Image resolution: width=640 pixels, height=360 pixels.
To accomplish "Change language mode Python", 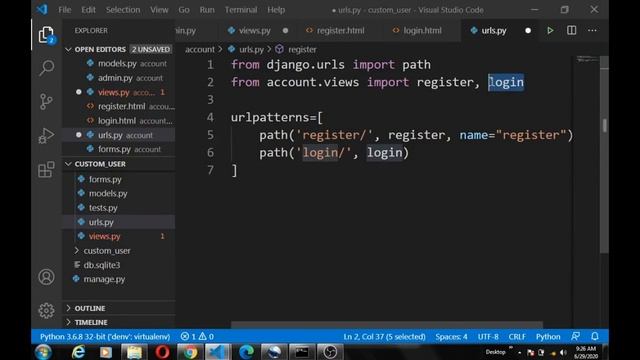I will click(x=548, y=336).
